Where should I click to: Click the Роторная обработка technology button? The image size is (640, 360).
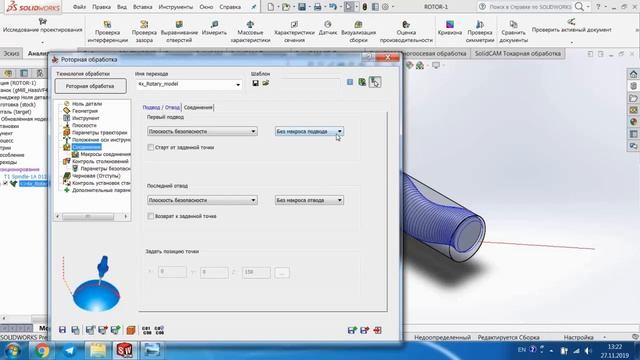(x=90, y=86)
